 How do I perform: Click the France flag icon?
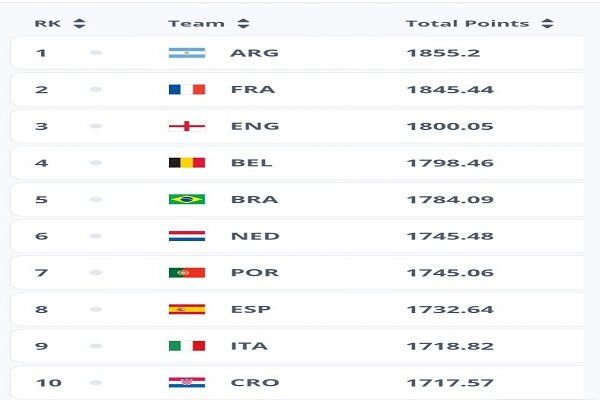point(187,90)
